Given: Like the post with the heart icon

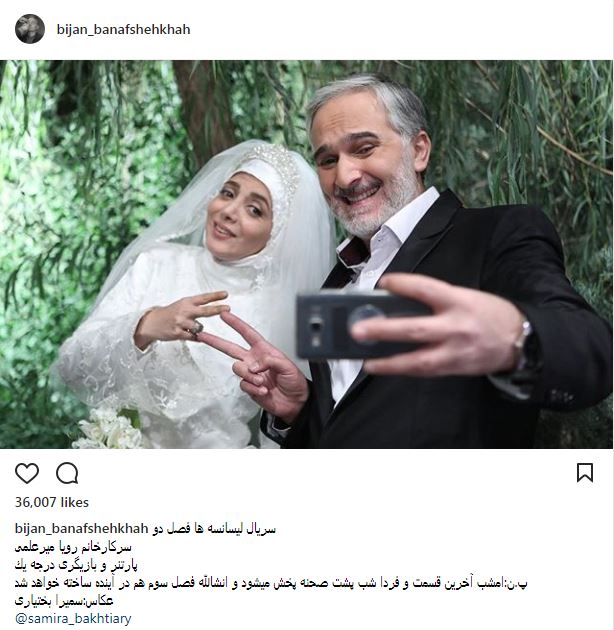Looking at the screenshot, I should pos(27,473).
